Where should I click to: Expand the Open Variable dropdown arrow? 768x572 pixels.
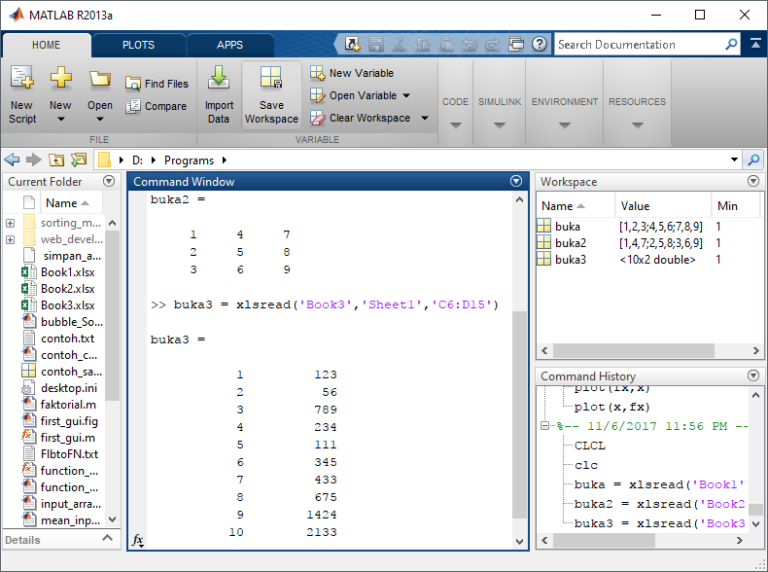[x=406, y=96]
